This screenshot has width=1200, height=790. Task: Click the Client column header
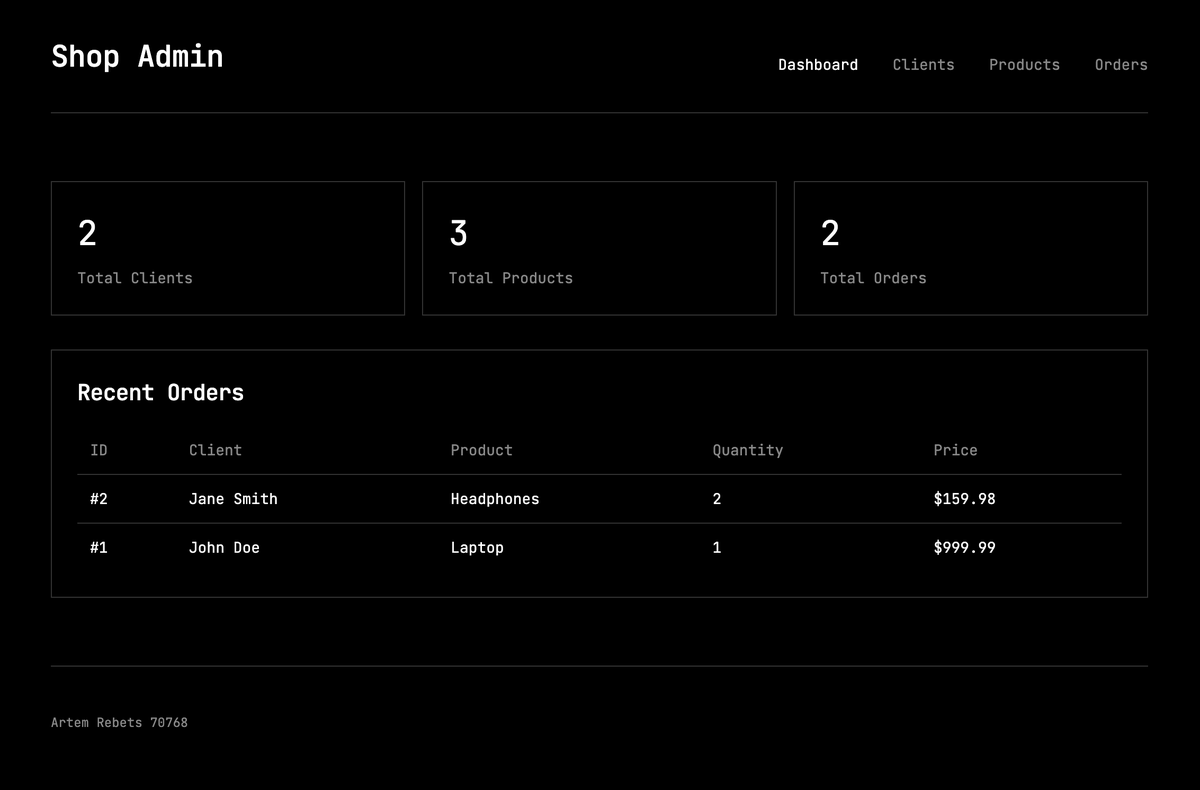tap(215, 450)
